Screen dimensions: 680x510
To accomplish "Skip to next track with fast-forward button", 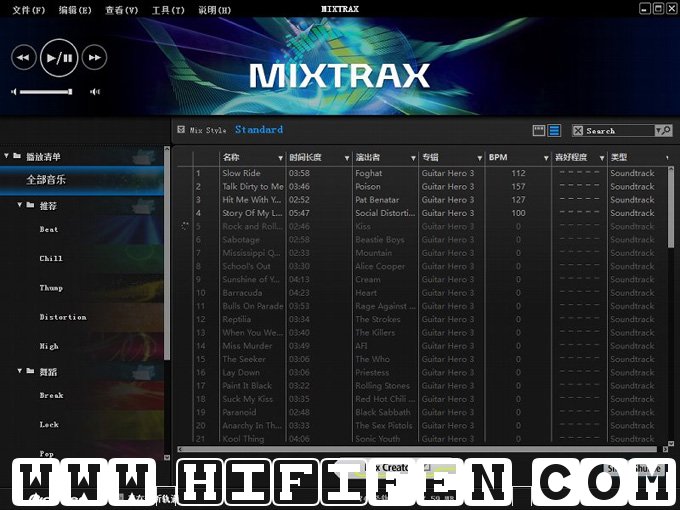I will 94,57.
